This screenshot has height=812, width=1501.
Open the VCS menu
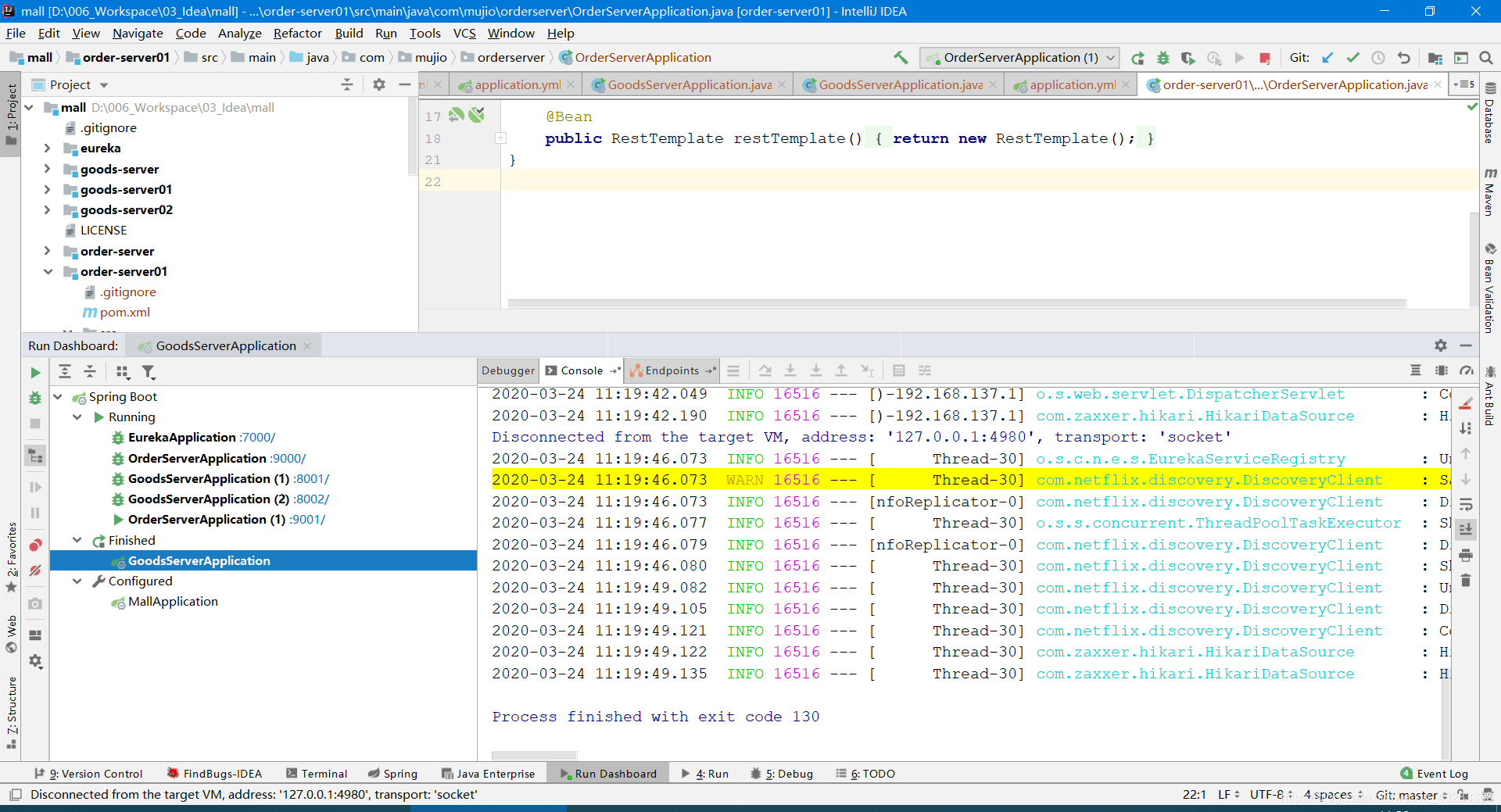(464, 33)
